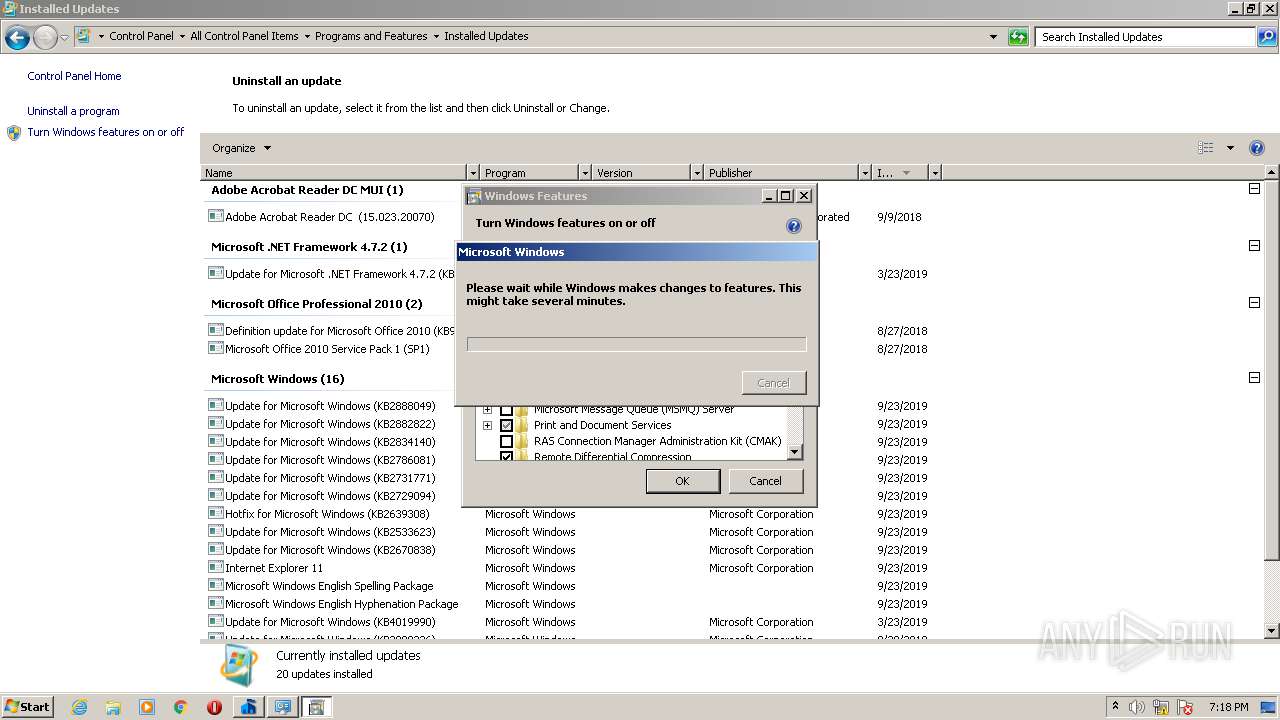The width and height of the screenshot is (1280, 720).
Task: Open the Publisher column filter dropdown
Action: pos(865,173)
